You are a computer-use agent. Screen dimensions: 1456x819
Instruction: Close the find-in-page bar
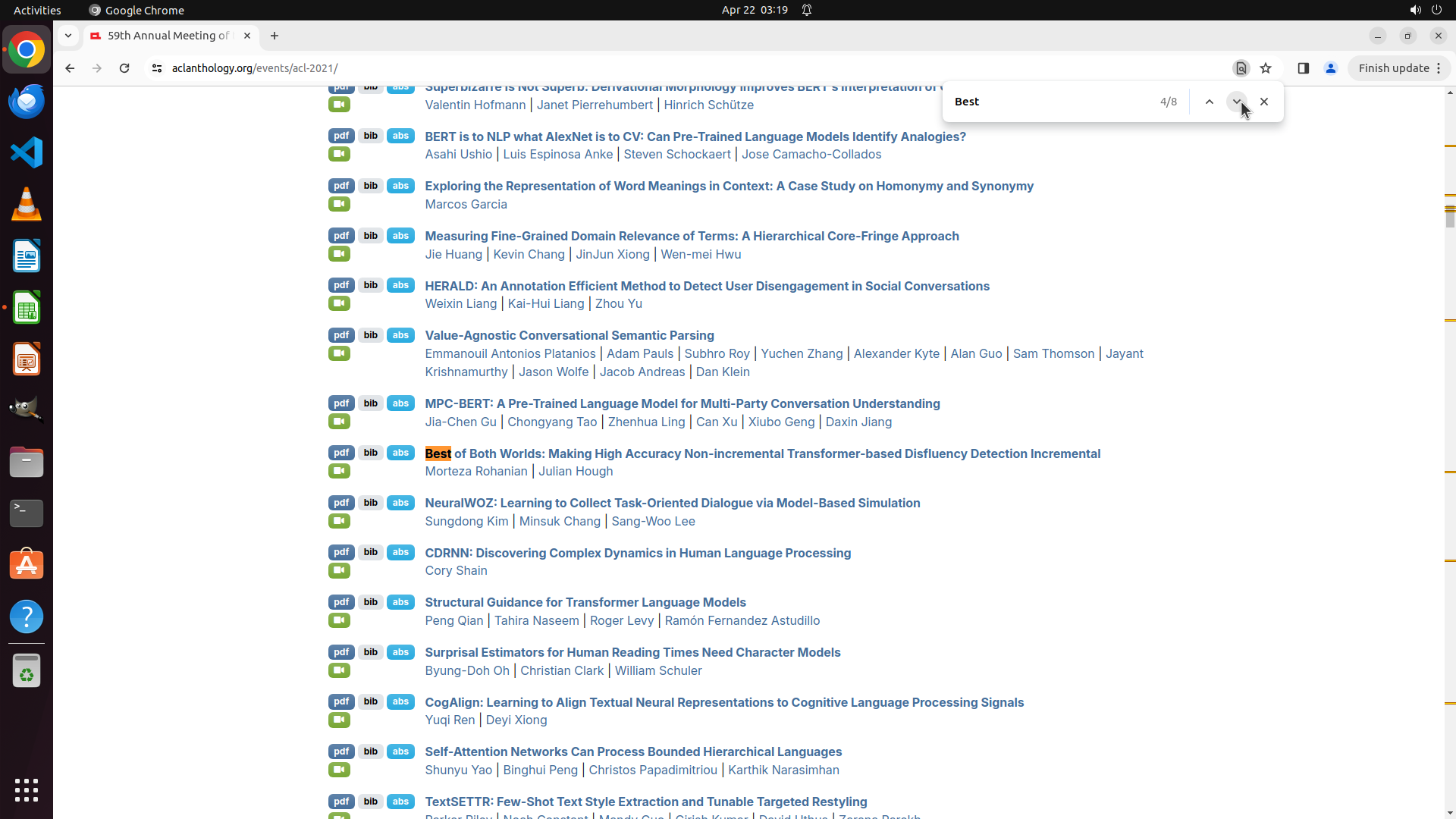click(x=1264, y=102)
